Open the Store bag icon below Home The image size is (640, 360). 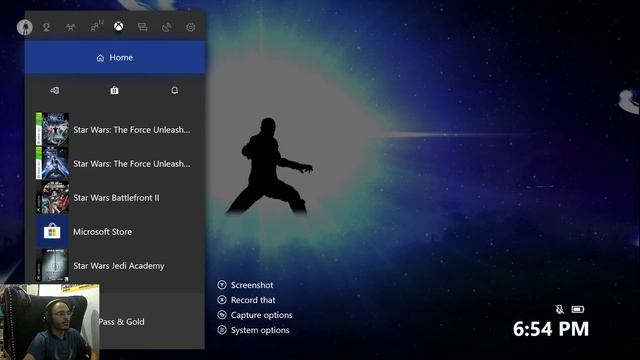114,90
